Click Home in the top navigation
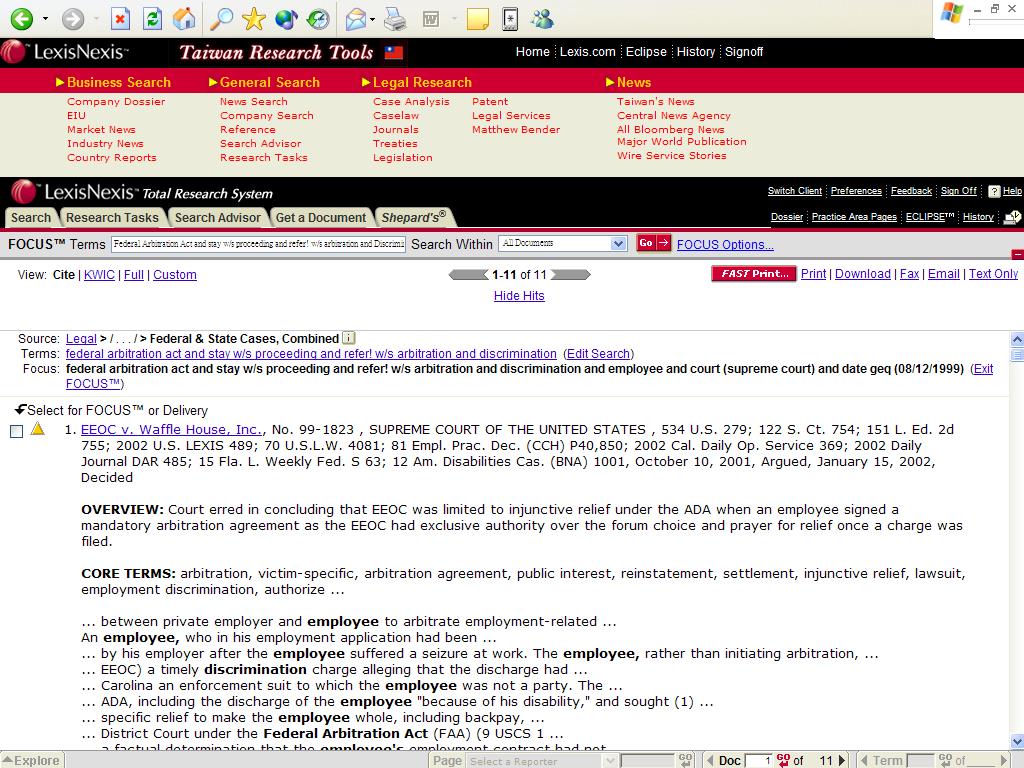The image size is (1024, 768). pos(532,52)
